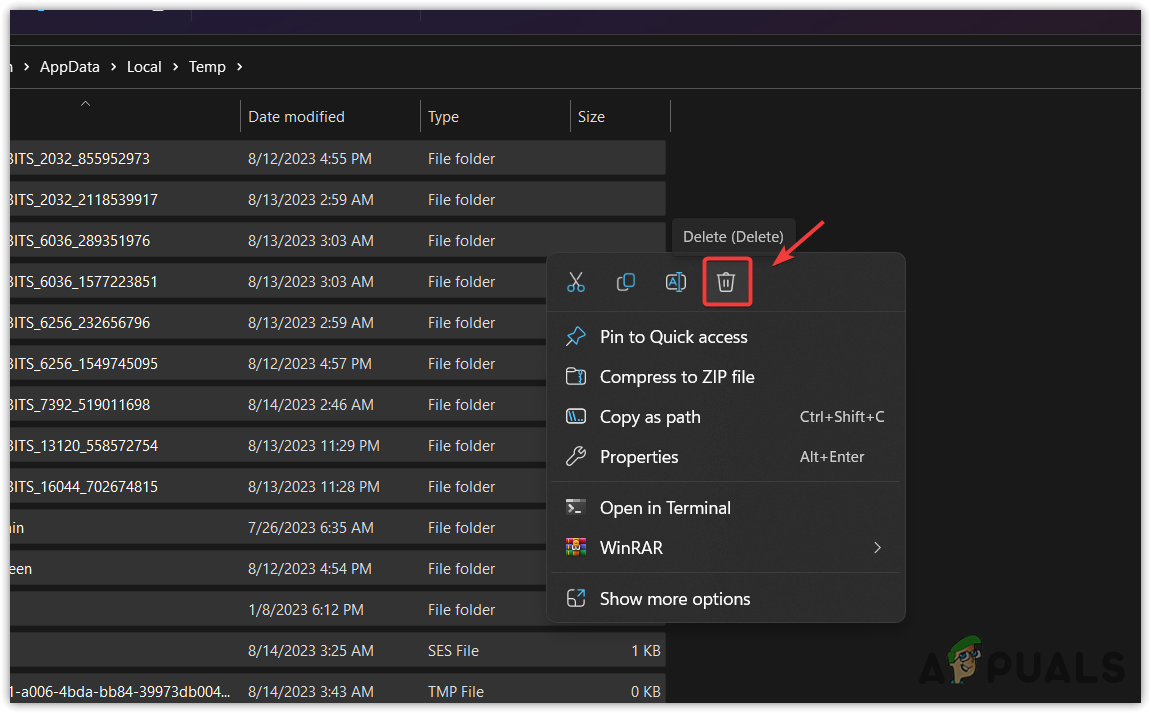
Task: Expand the chevron after Temp
Action: click(240, 67)
